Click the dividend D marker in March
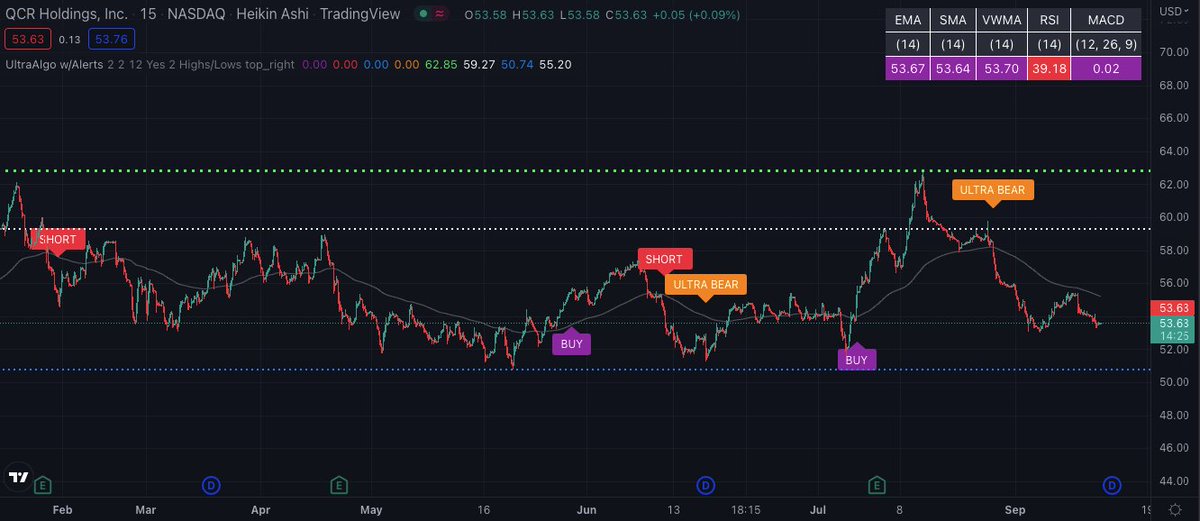 [x=211, y=485]
